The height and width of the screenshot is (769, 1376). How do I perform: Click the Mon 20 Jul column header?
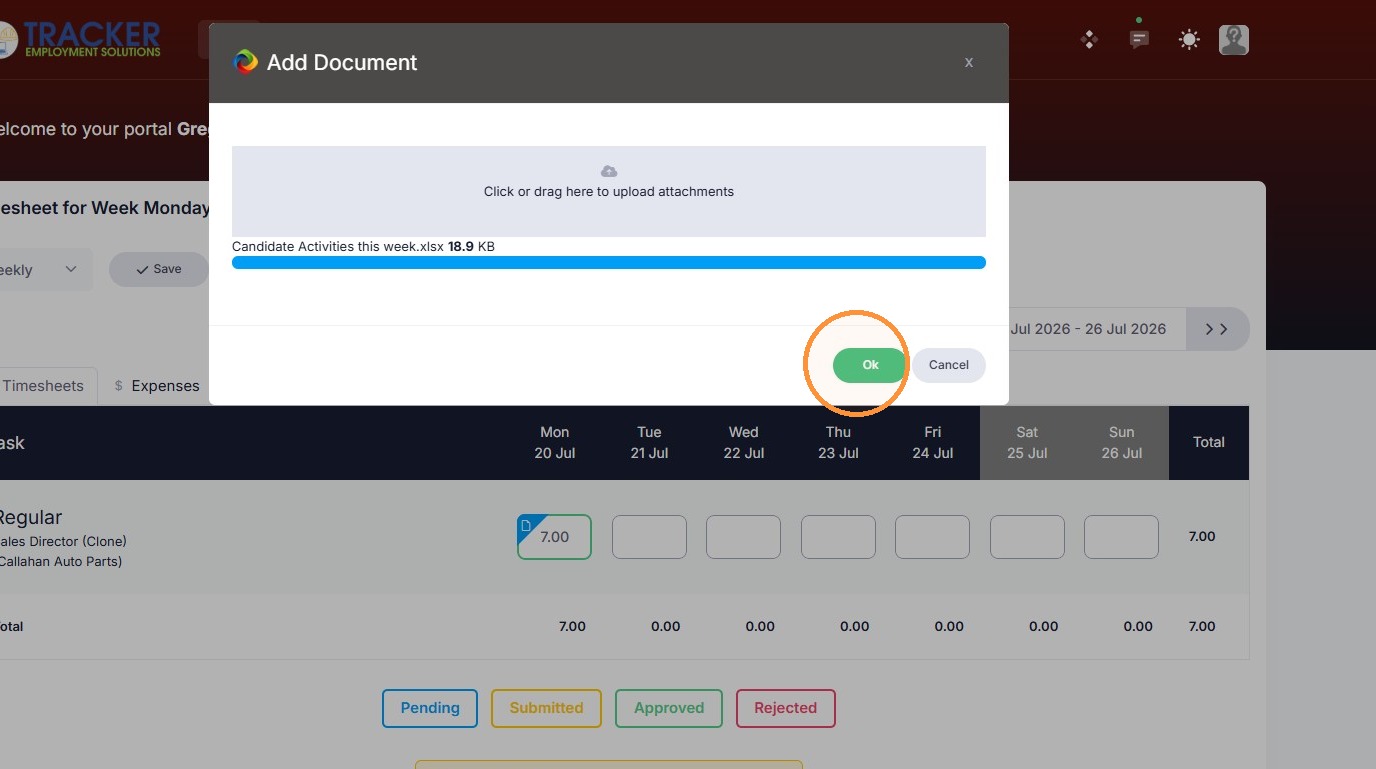pos(555,443)
